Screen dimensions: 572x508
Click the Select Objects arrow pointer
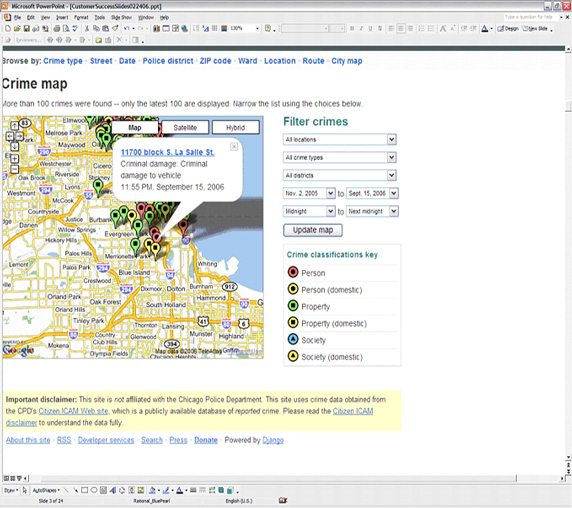click(24, 490)
